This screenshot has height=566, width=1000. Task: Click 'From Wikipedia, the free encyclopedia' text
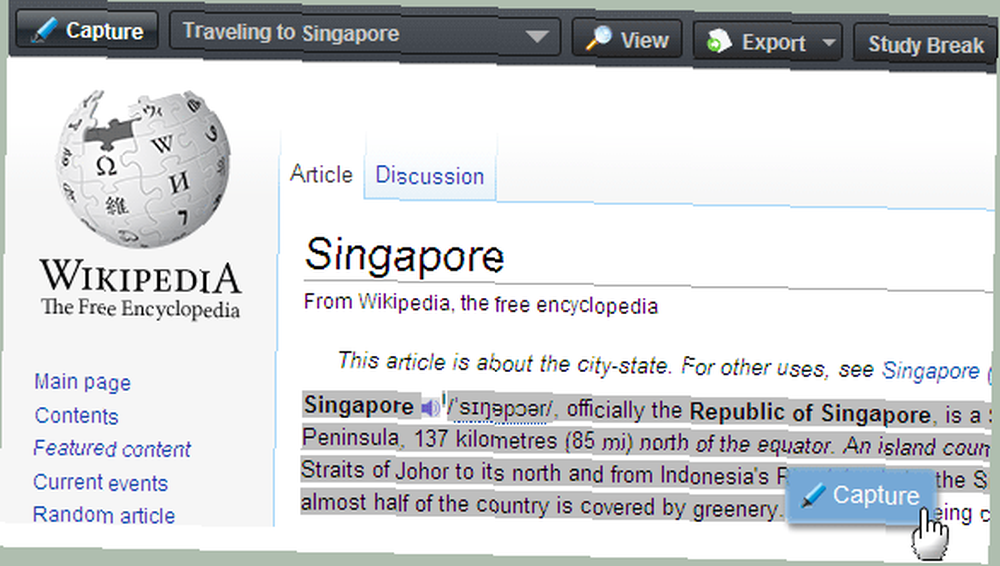480,304
